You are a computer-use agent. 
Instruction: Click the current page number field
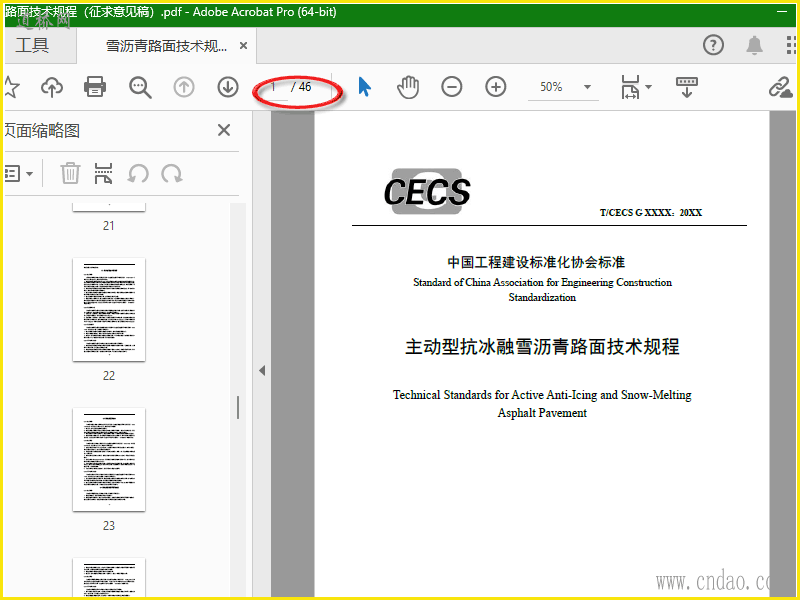[x=274, y=87]
